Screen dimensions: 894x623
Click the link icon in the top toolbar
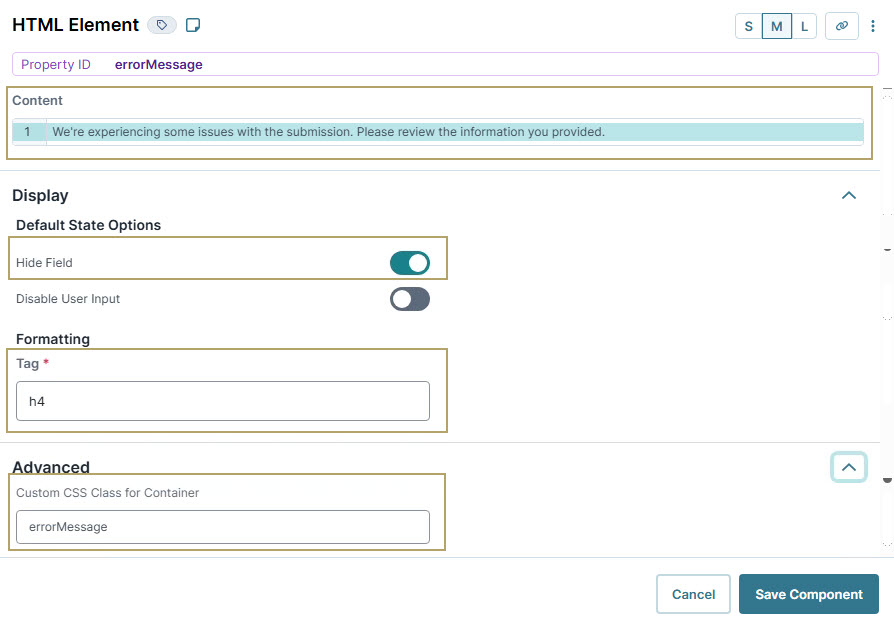841,25
